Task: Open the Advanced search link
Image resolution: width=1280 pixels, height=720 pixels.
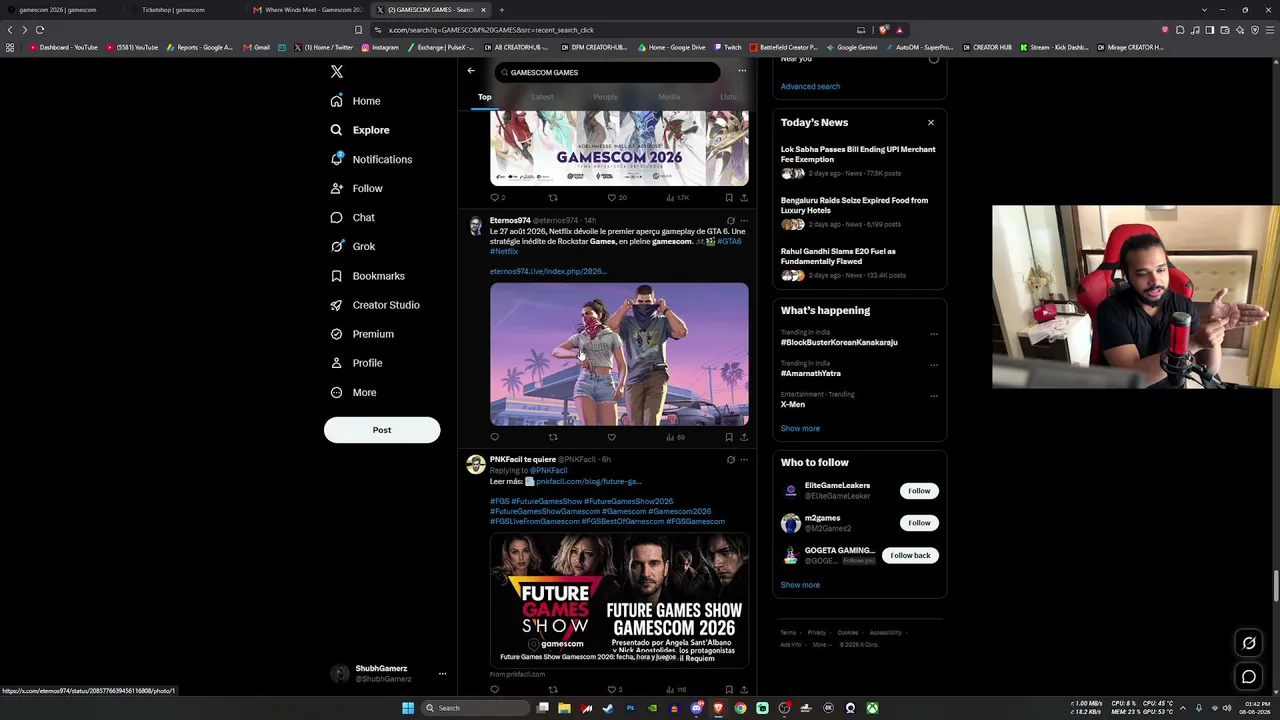Action: [810, 87]
